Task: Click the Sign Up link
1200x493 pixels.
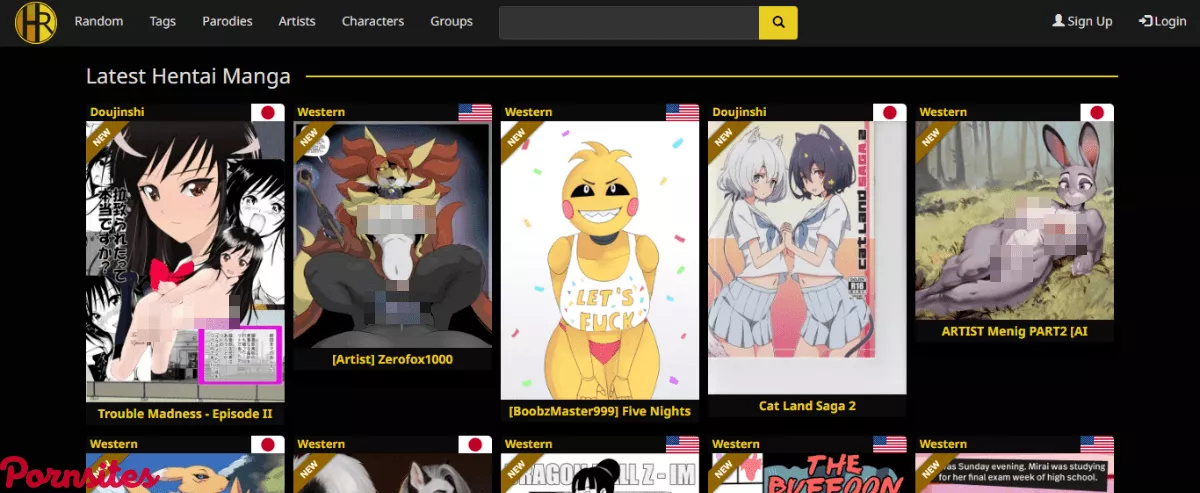Action: pos(1089,21)
